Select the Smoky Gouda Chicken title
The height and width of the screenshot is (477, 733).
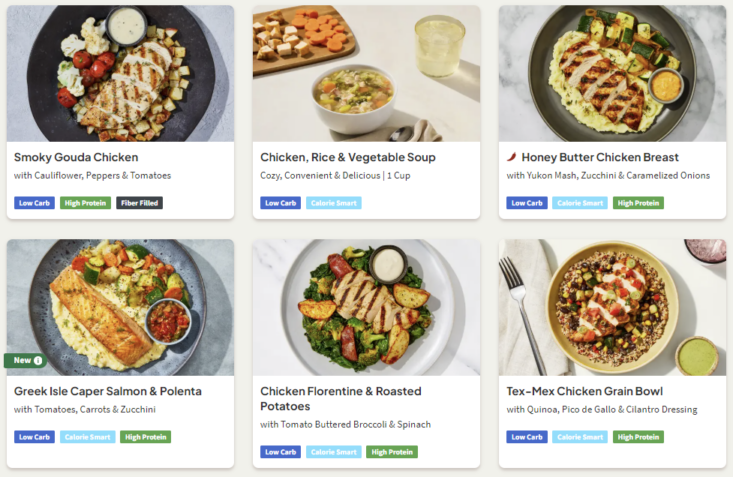pyautogui.click(x=76, y=158)
